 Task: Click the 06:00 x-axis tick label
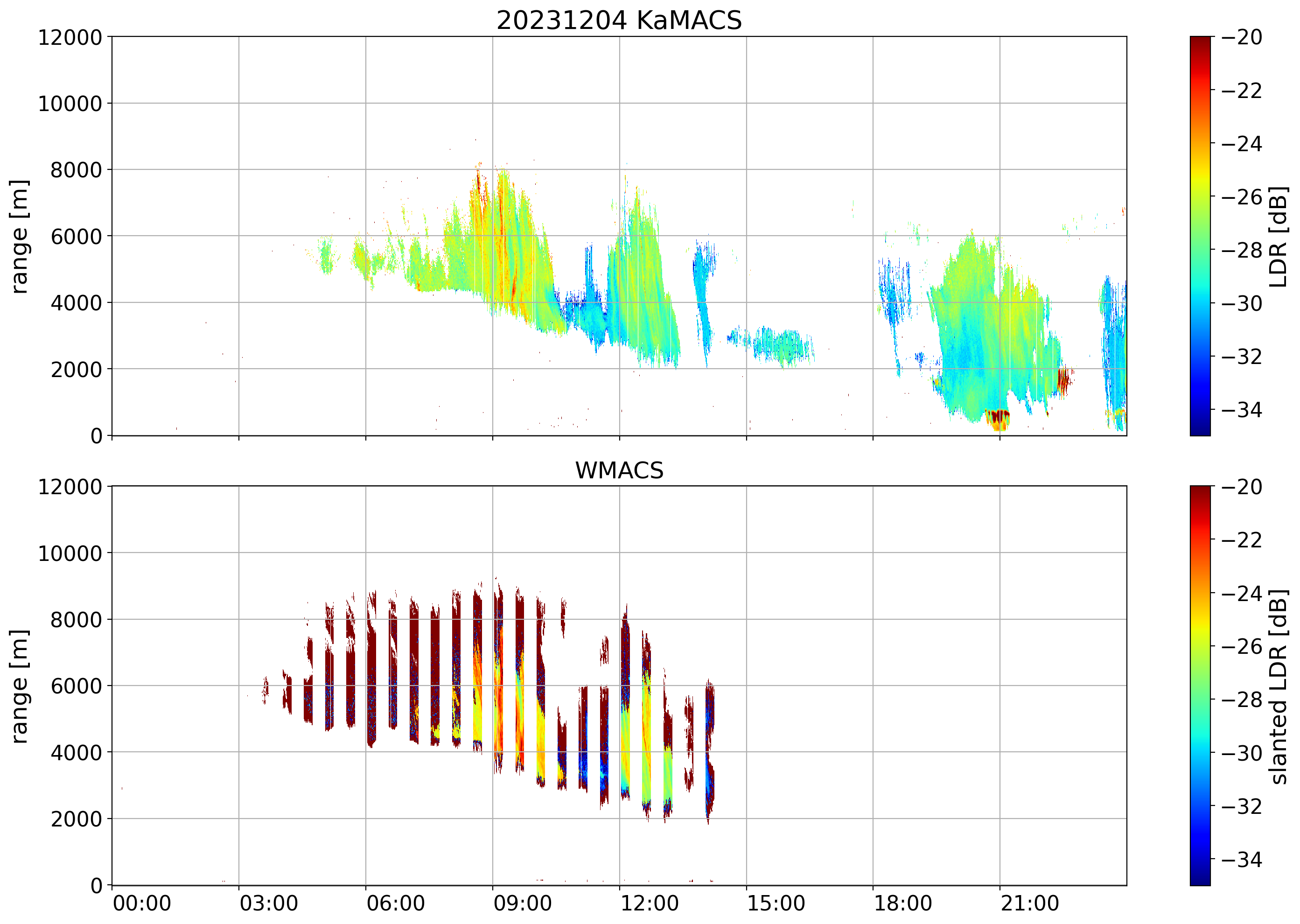[395, 903]
